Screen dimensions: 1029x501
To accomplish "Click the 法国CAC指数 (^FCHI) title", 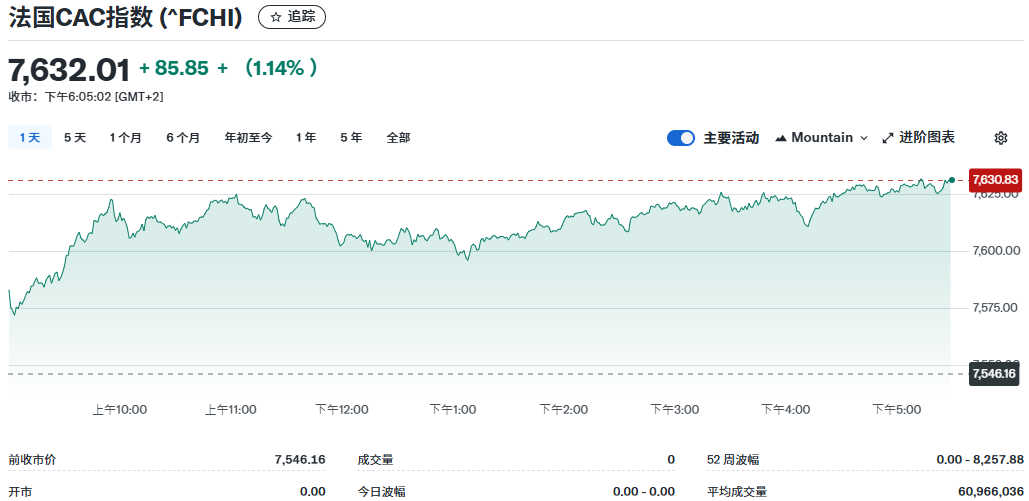I will pos(125,18).
